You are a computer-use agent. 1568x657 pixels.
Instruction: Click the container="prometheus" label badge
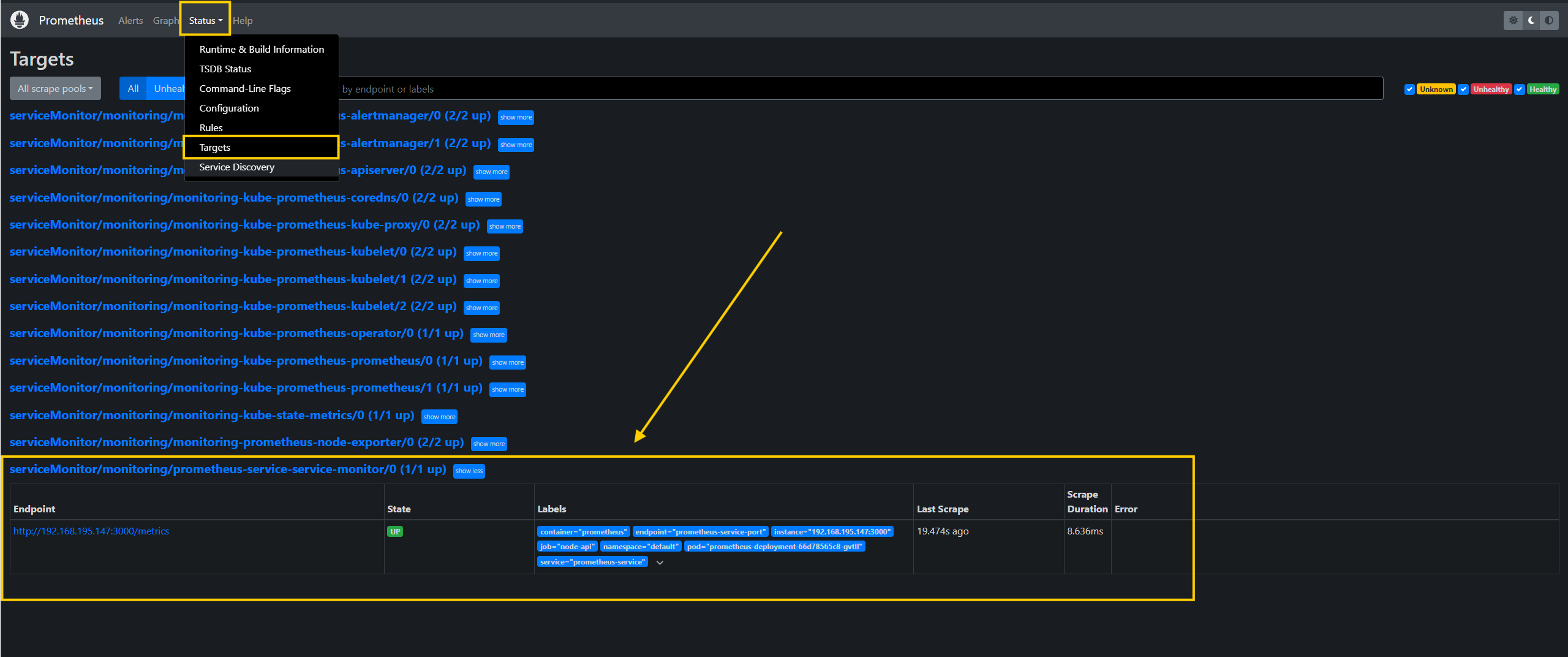pyautogui.click(x=583, y=531)
